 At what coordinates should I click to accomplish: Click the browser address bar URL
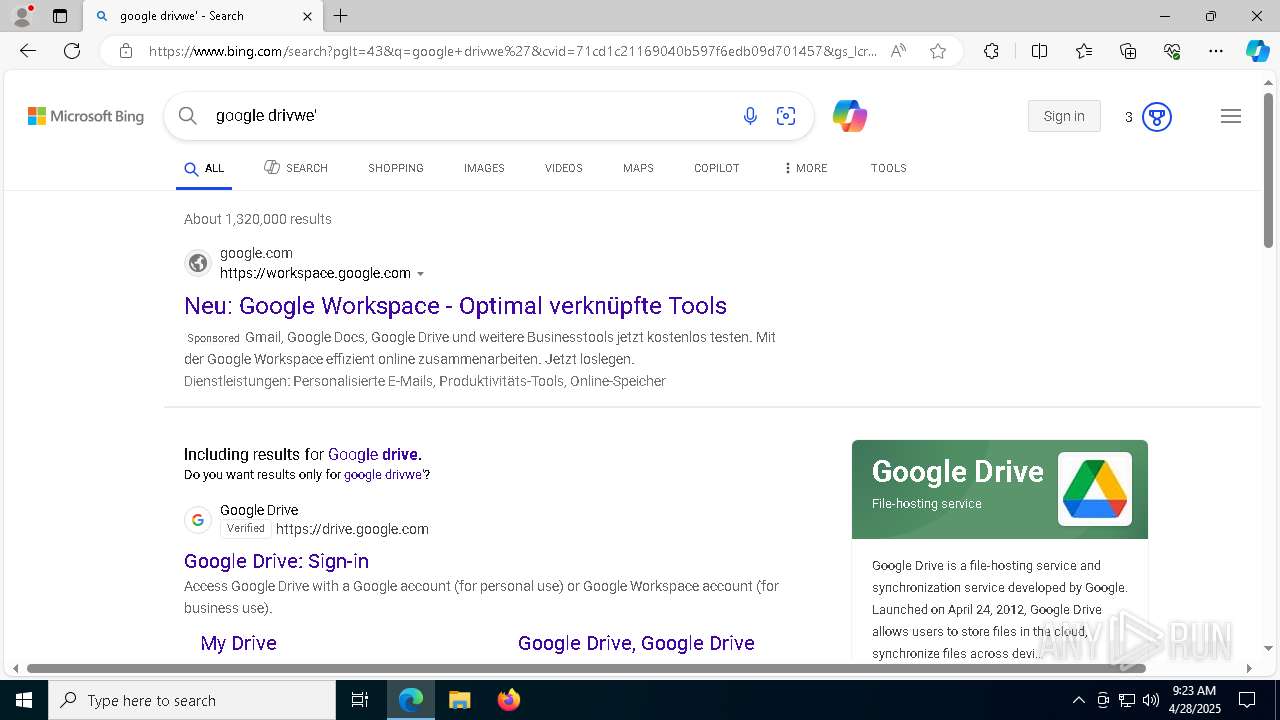coord(512,51)
